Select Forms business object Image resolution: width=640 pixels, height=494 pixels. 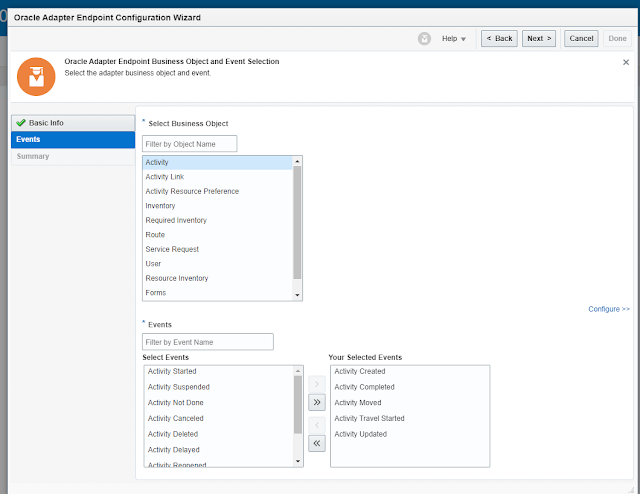coord(218,293)
